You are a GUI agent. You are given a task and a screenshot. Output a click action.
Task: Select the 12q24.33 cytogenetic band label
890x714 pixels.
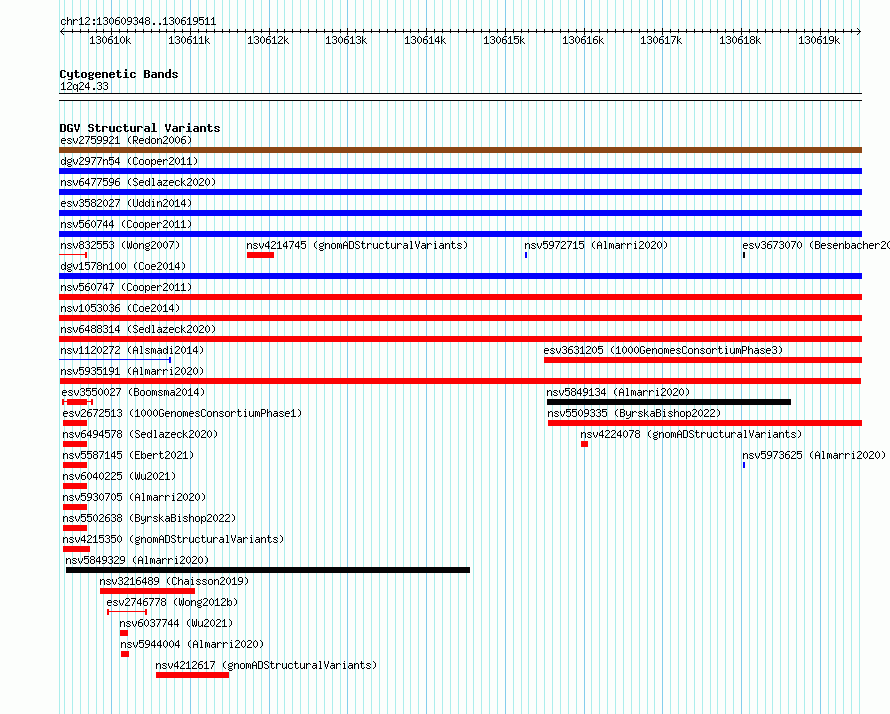(84, 86)
